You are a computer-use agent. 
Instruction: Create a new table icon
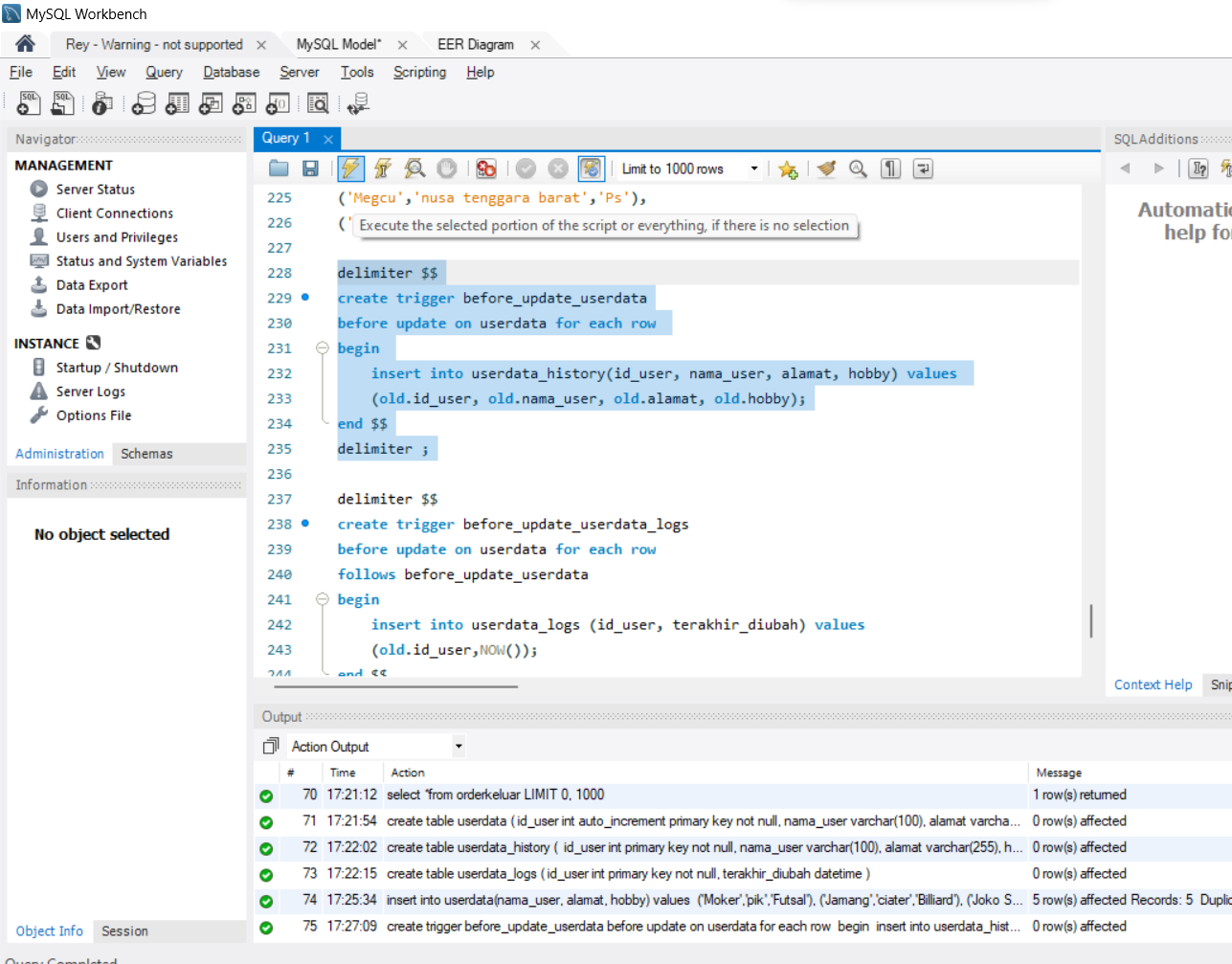click(x=177, y=103)
